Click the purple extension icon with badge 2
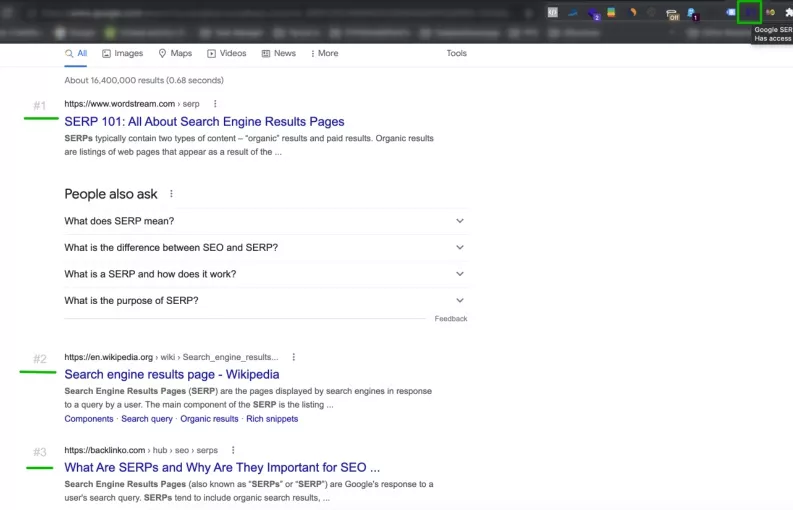 pos(593,13)
